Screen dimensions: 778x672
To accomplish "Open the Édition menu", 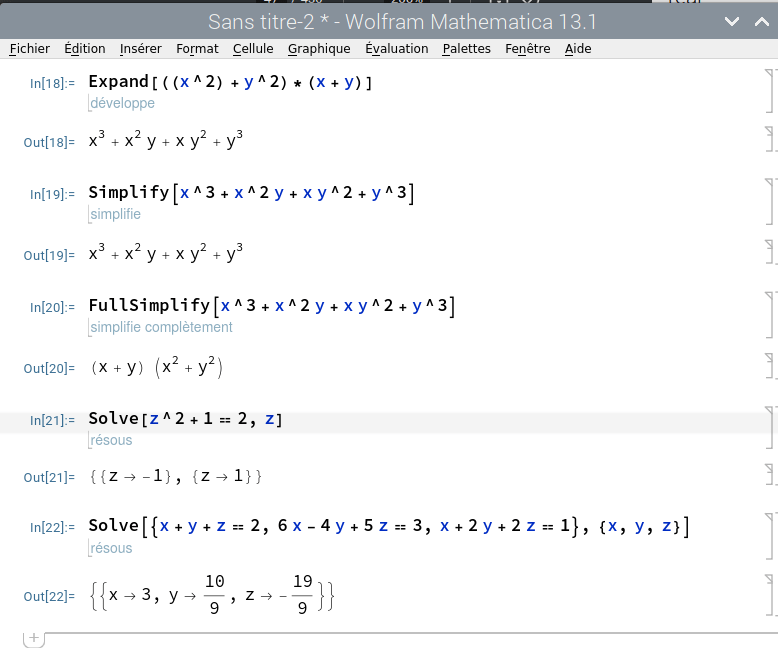I will pyautogui.click(x=84, y=48).
